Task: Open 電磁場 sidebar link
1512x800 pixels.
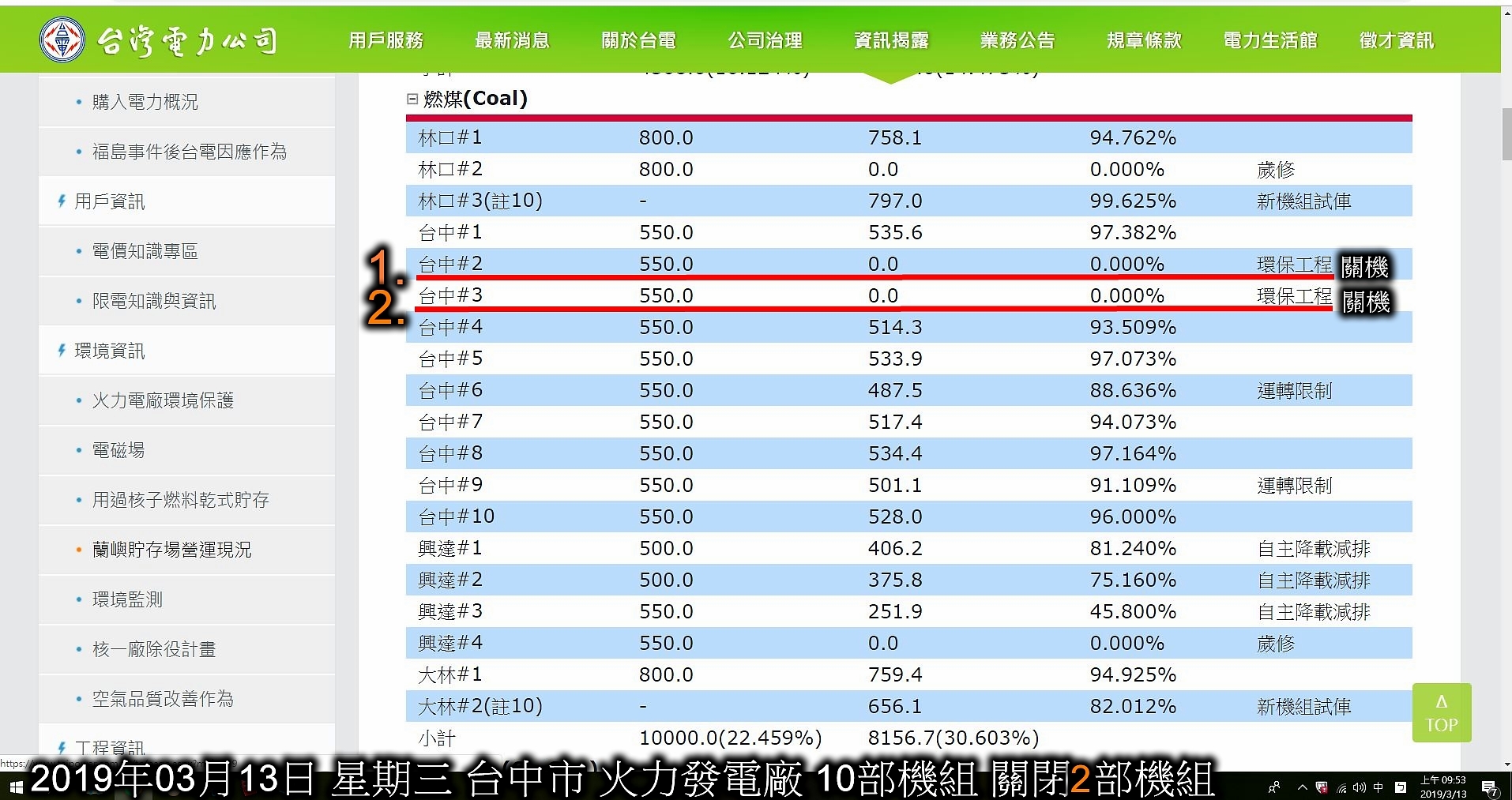Action: click(118, 450)
